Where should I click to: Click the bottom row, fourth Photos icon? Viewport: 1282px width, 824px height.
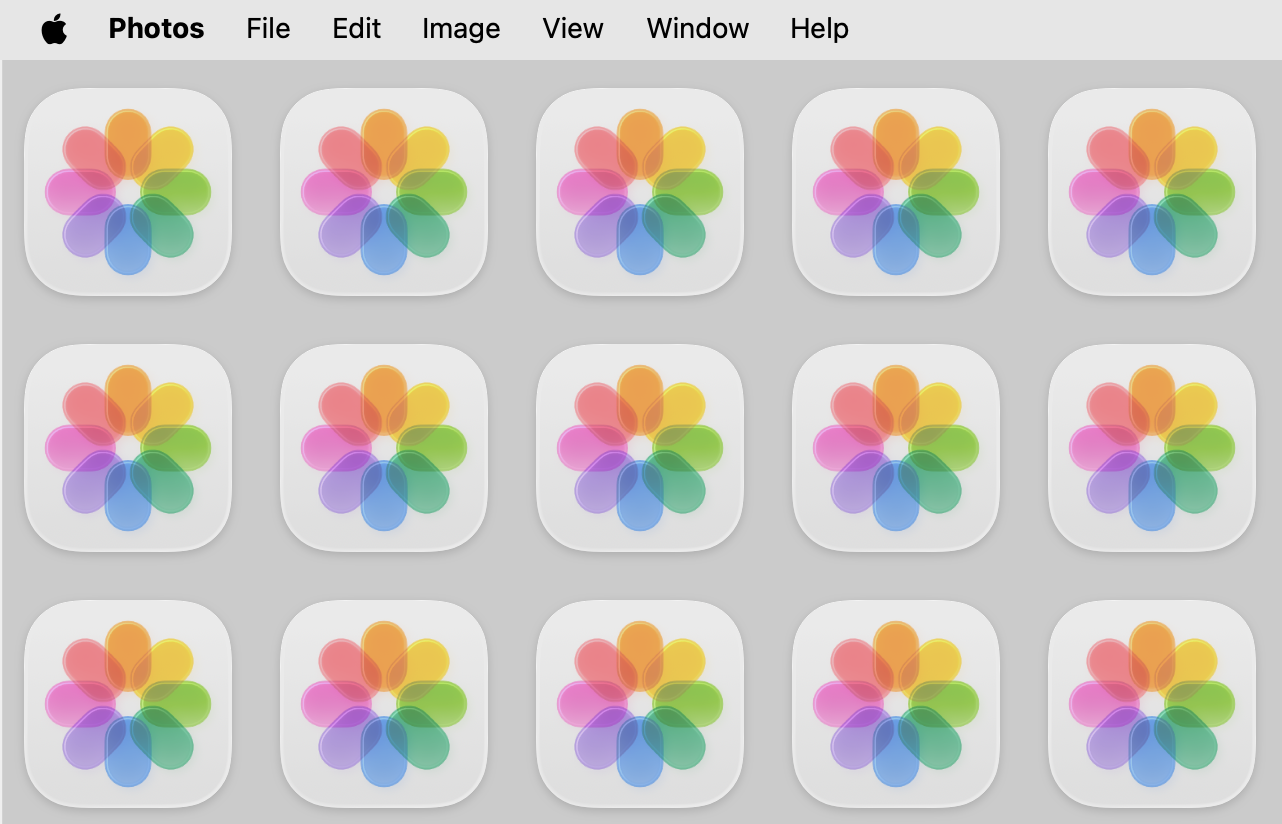pyautogui.click(x=896, y=703)
